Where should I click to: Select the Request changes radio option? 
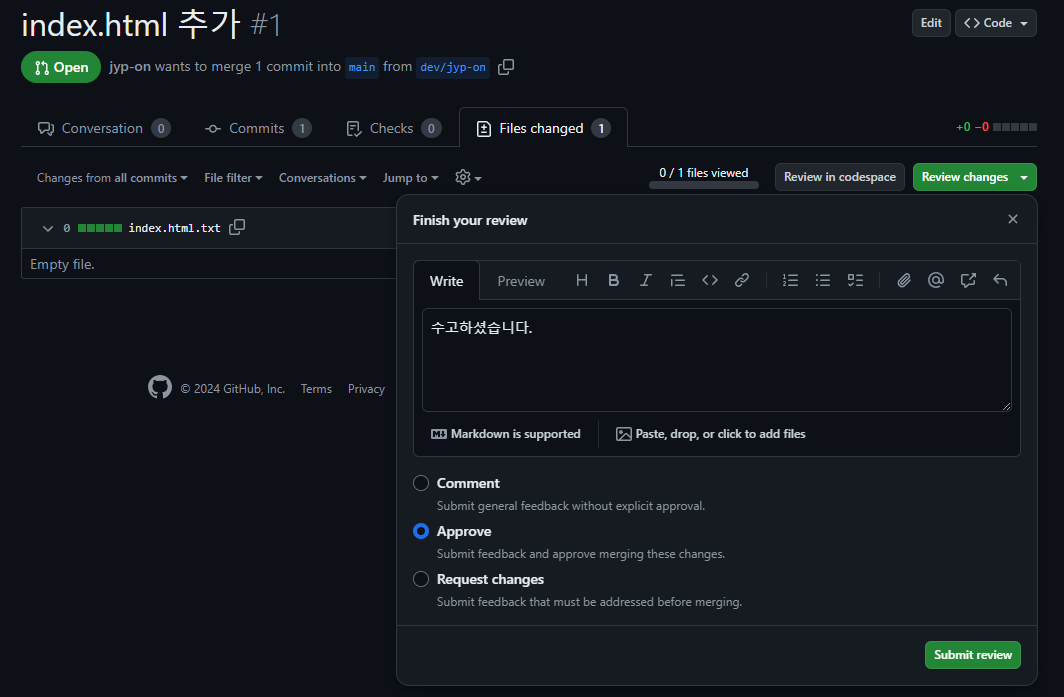point(421,580)
